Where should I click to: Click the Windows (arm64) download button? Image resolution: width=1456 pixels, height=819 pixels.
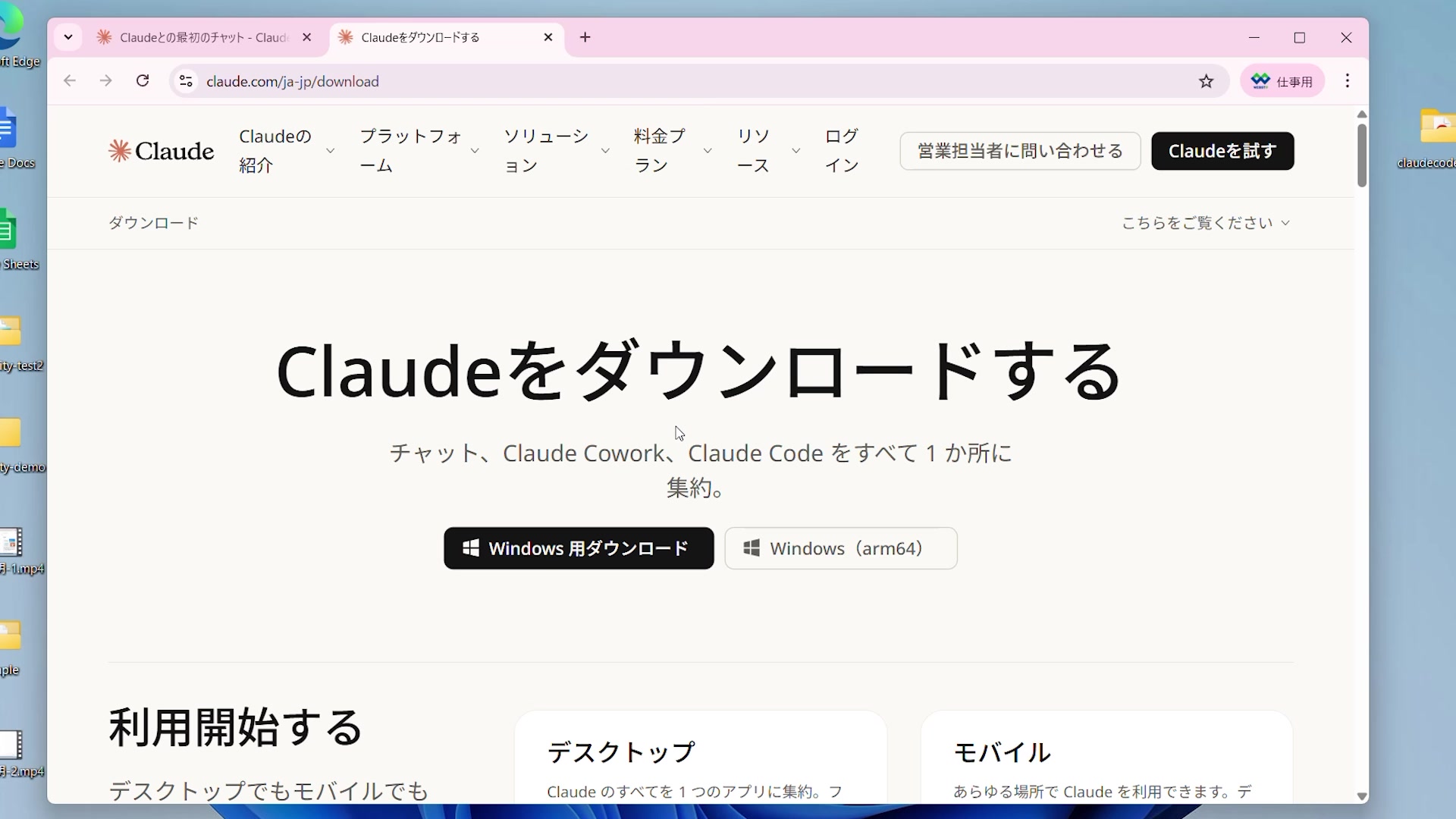(x=840, y=548)
